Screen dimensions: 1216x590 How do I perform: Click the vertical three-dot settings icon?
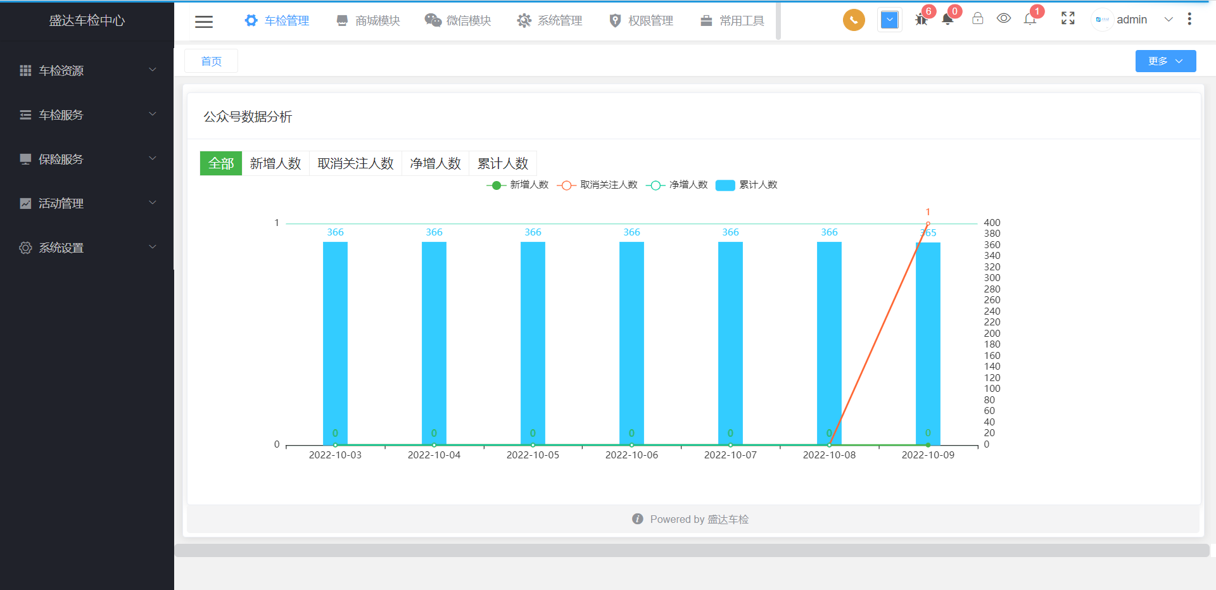click(1189, 19)
